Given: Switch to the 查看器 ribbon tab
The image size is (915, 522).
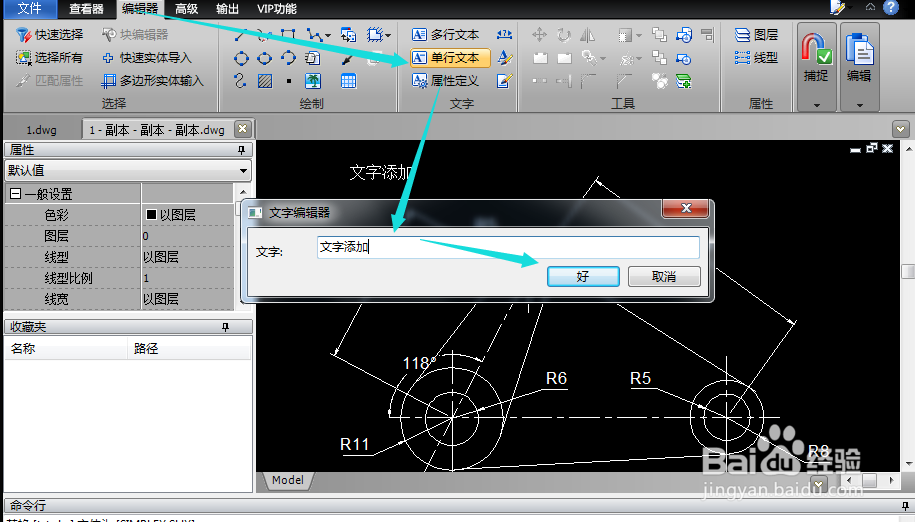Looking at the screenshot, I should click(x=86, y=9).
